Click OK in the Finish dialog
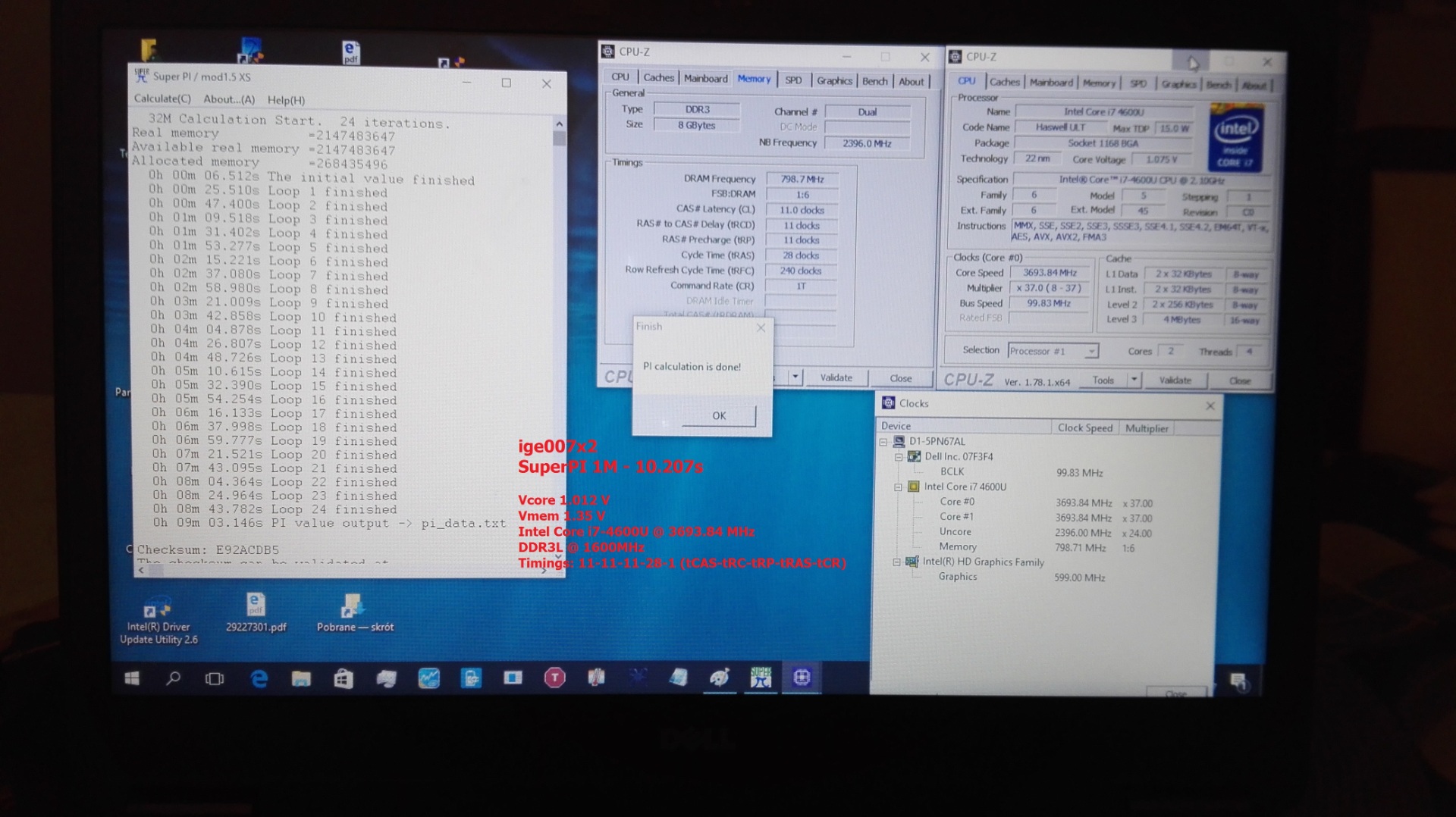Screen dimensions: 1456x817 coord(718,415)
